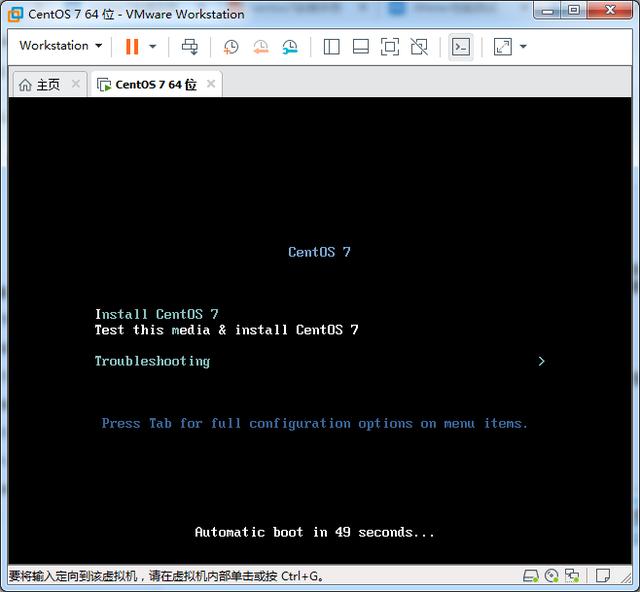Take a snapshot of this virtual machine
The width and height of the screenshot is (640, 592).
(x=231, y=47)
